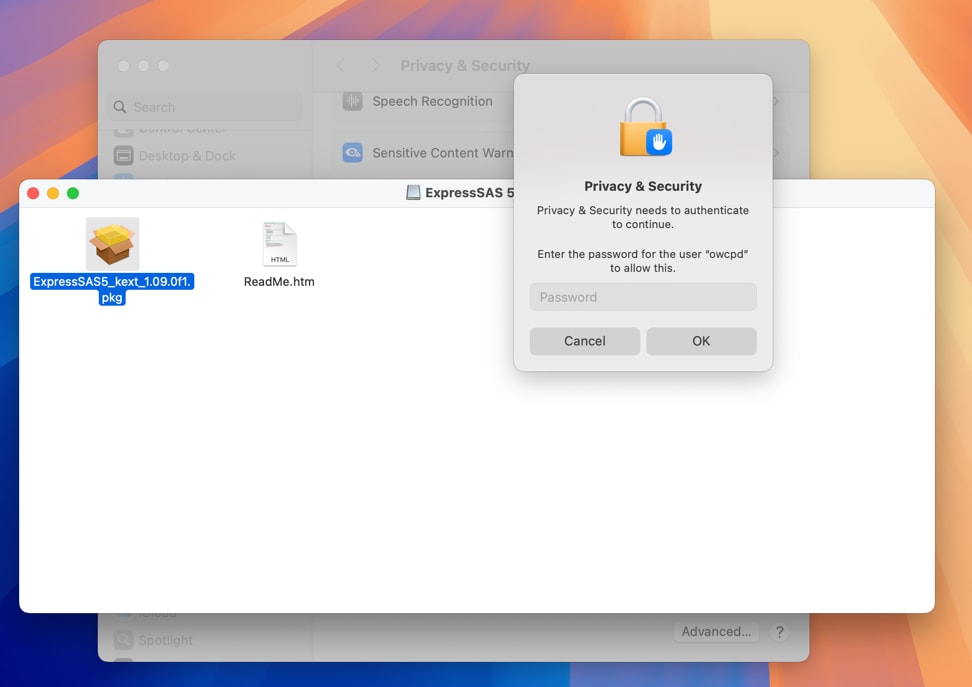The image size is (972, 687).
Task: Confirm the password prompt with OK
Action: 701,341
